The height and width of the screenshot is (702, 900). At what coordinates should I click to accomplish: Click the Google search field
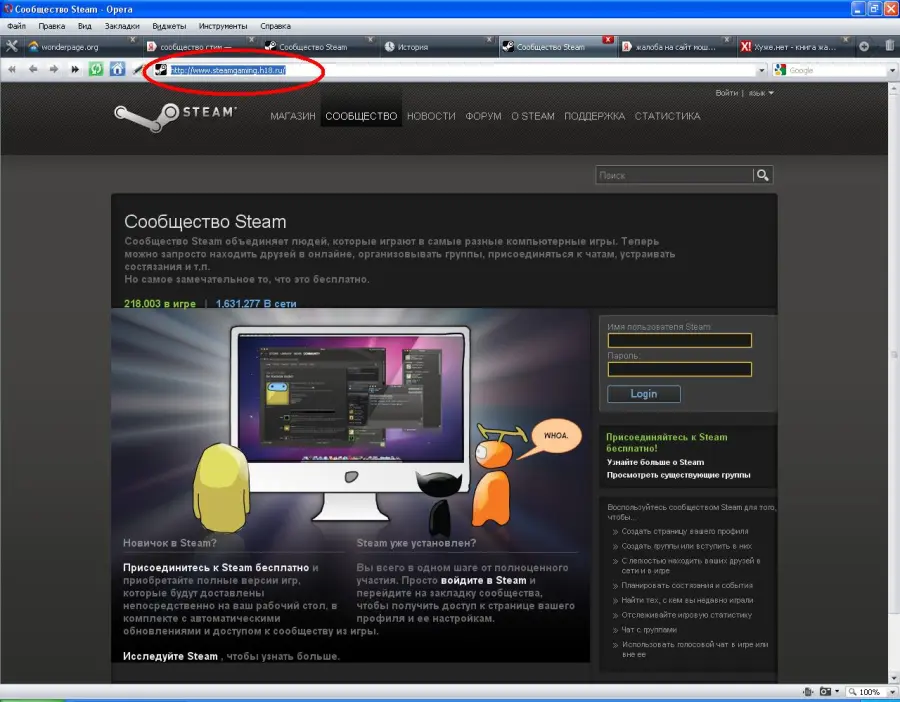837,70
